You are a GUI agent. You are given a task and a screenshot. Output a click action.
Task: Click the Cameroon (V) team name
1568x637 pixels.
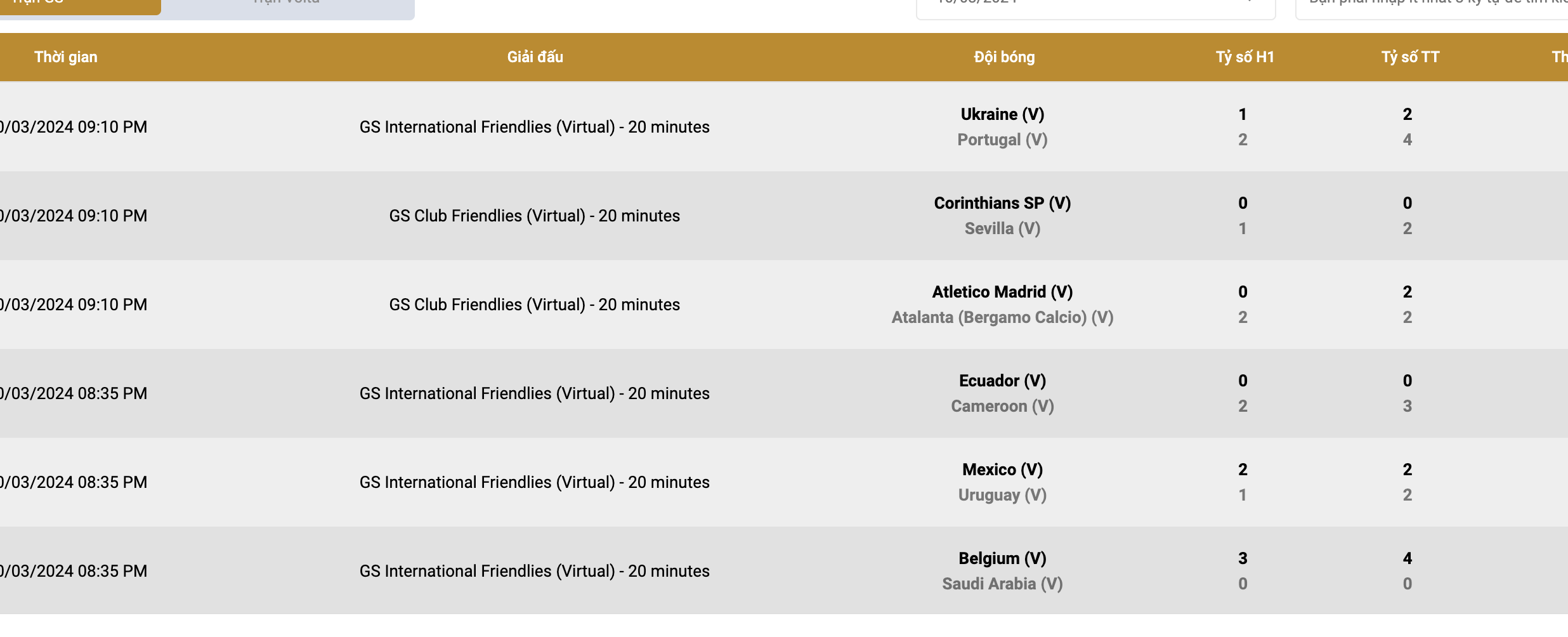(1002, 406)
